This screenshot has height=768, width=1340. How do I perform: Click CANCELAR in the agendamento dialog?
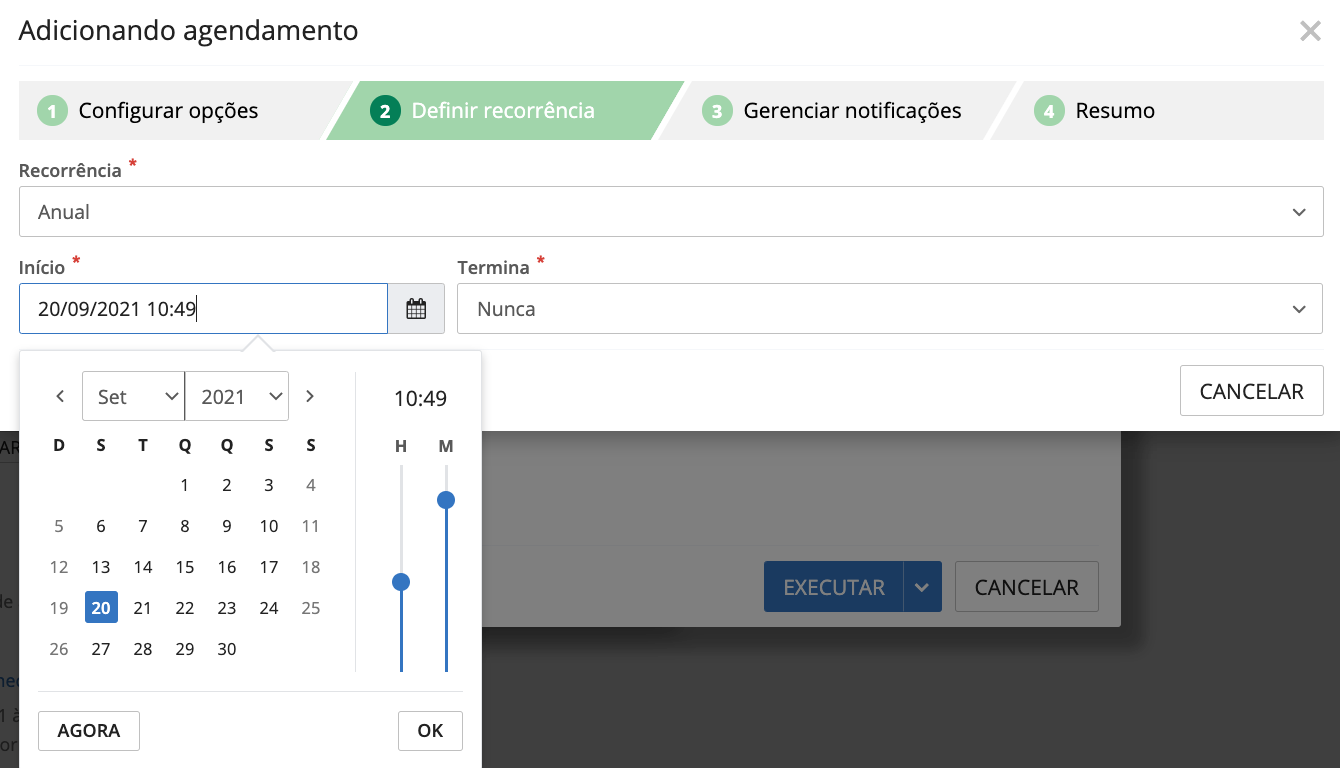[x=1252, y=391]
